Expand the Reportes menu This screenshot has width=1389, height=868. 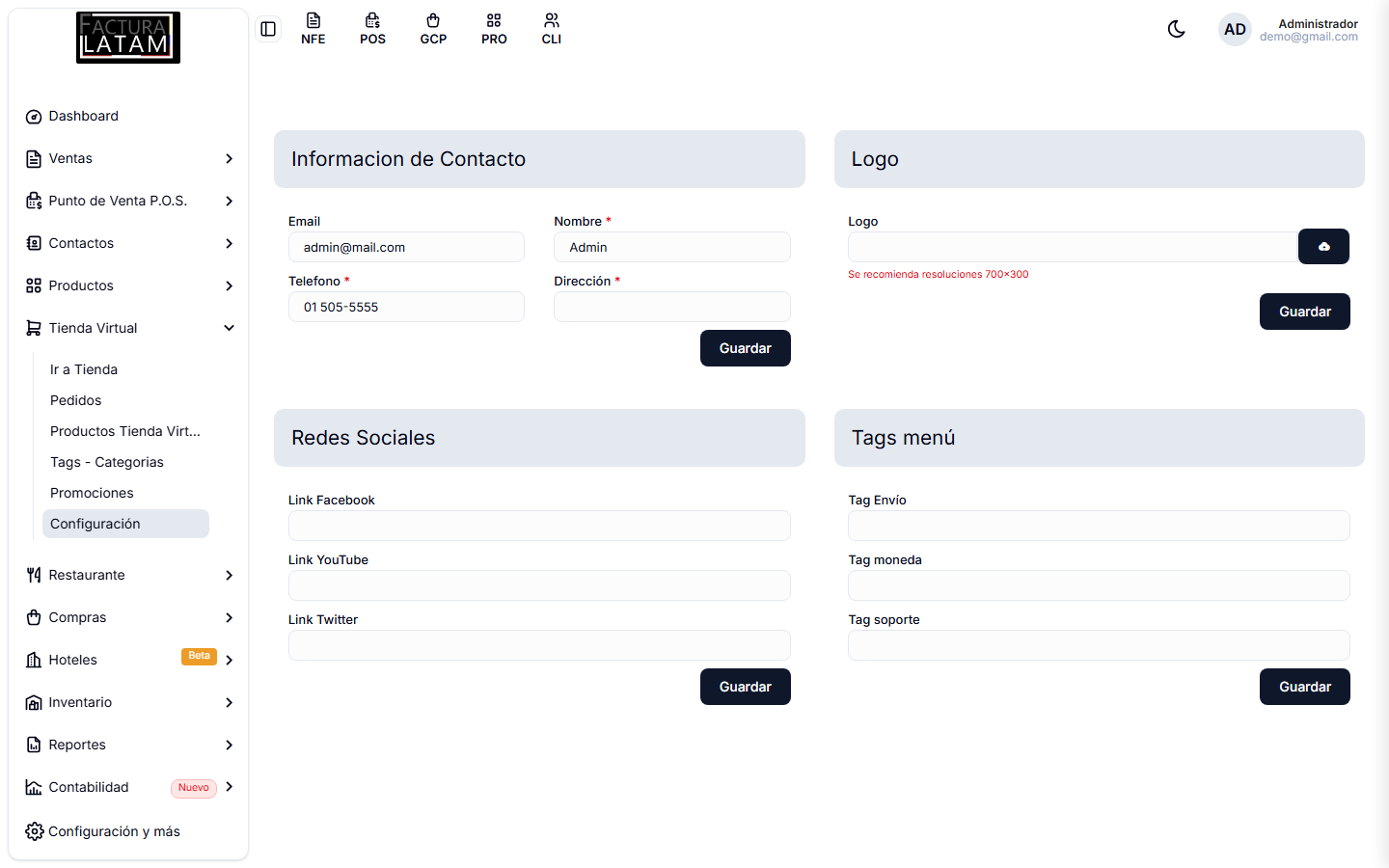(128, 745)
